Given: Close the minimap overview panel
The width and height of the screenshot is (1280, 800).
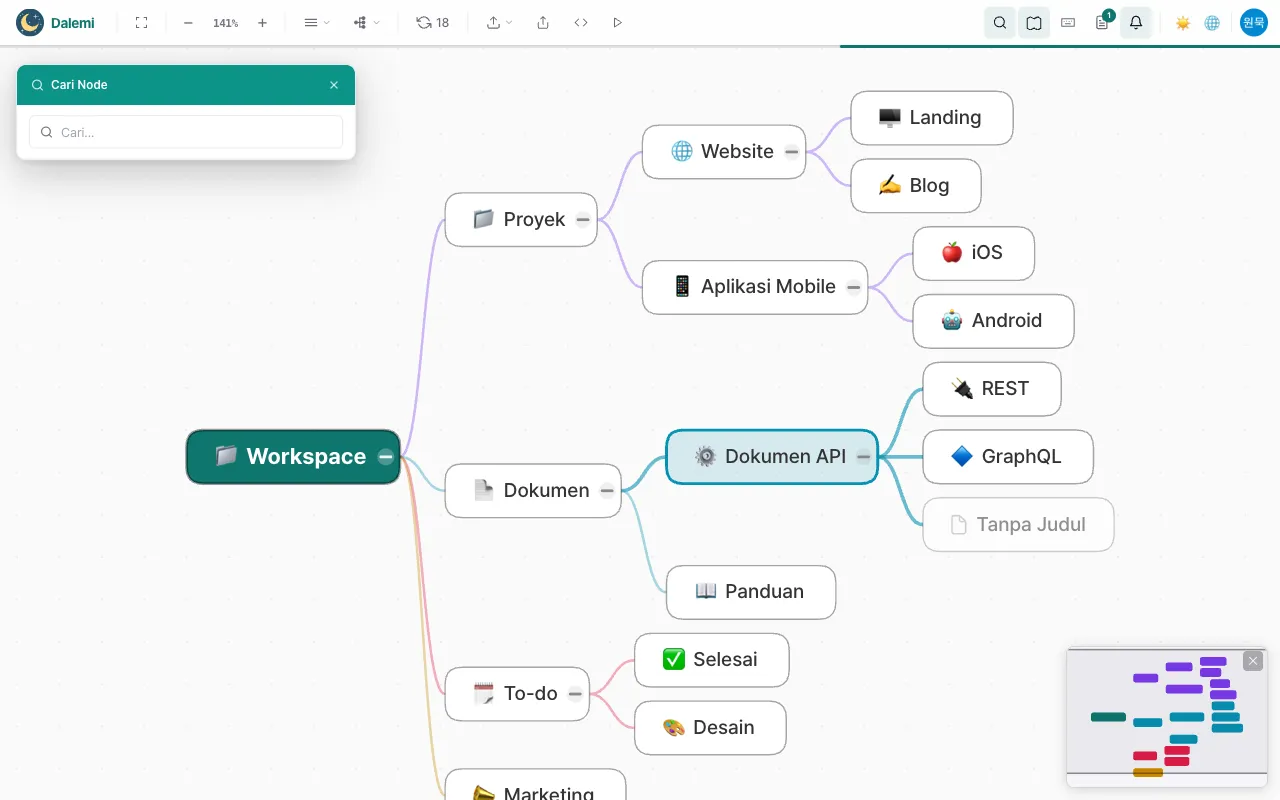Looking at the screenshot, I should pos(1253,661).
